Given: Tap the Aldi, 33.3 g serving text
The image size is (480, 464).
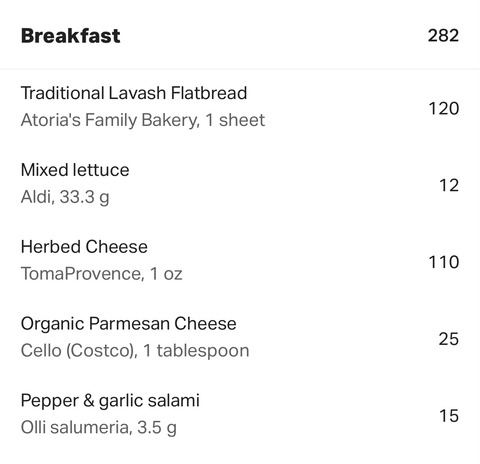Looking at the screenshot, I should (x=65, y=197).
